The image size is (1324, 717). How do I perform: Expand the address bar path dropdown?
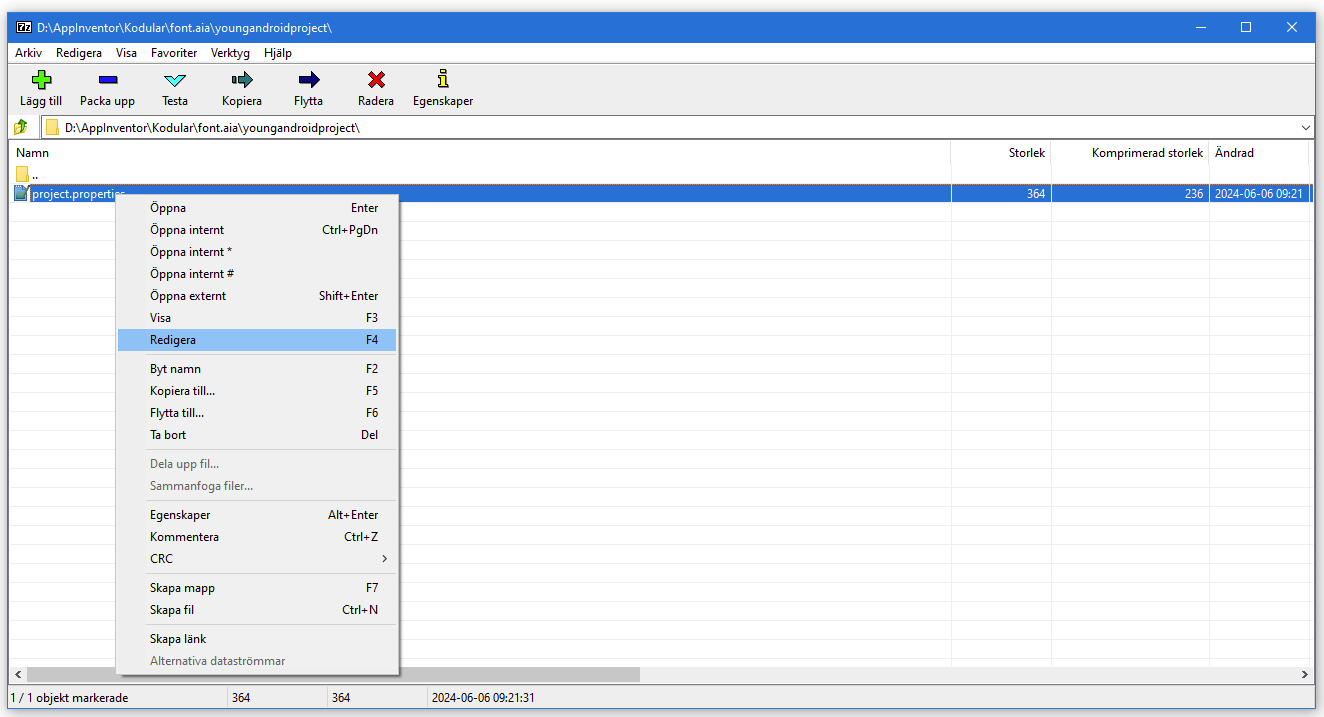(x=1305, y=128)
